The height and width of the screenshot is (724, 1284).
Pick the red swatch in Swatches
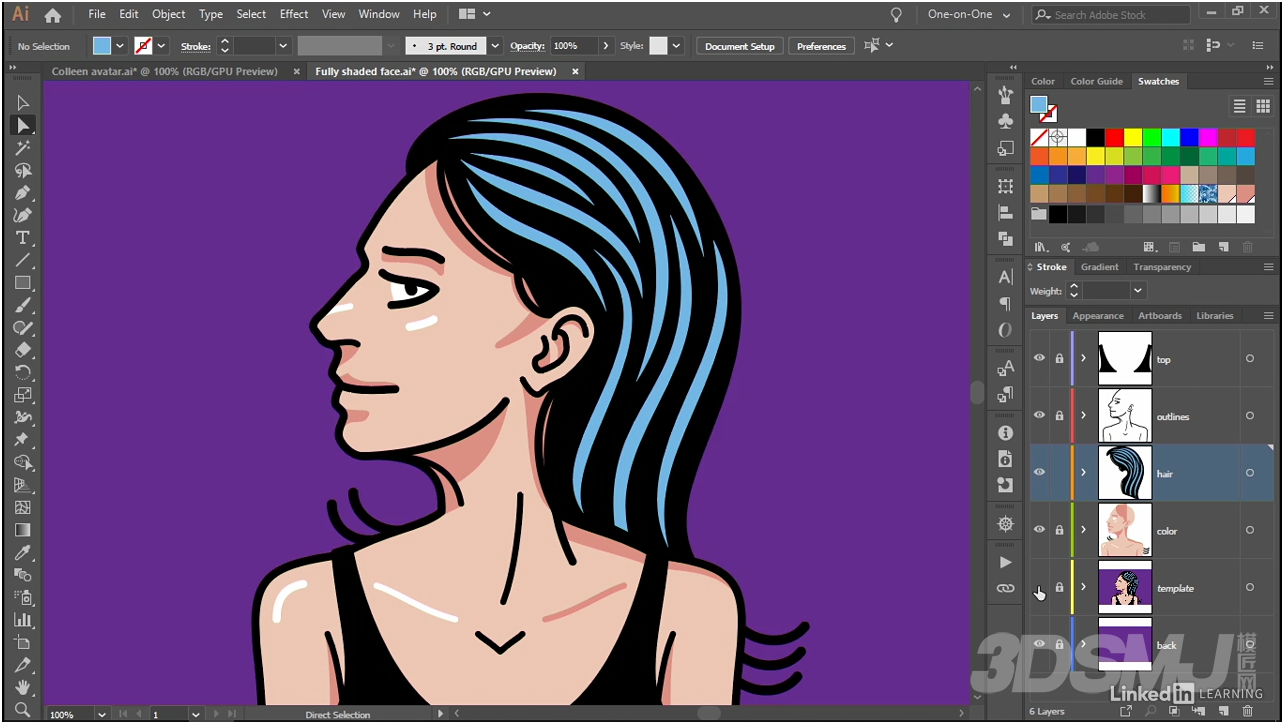click(x=1114, y=137)
